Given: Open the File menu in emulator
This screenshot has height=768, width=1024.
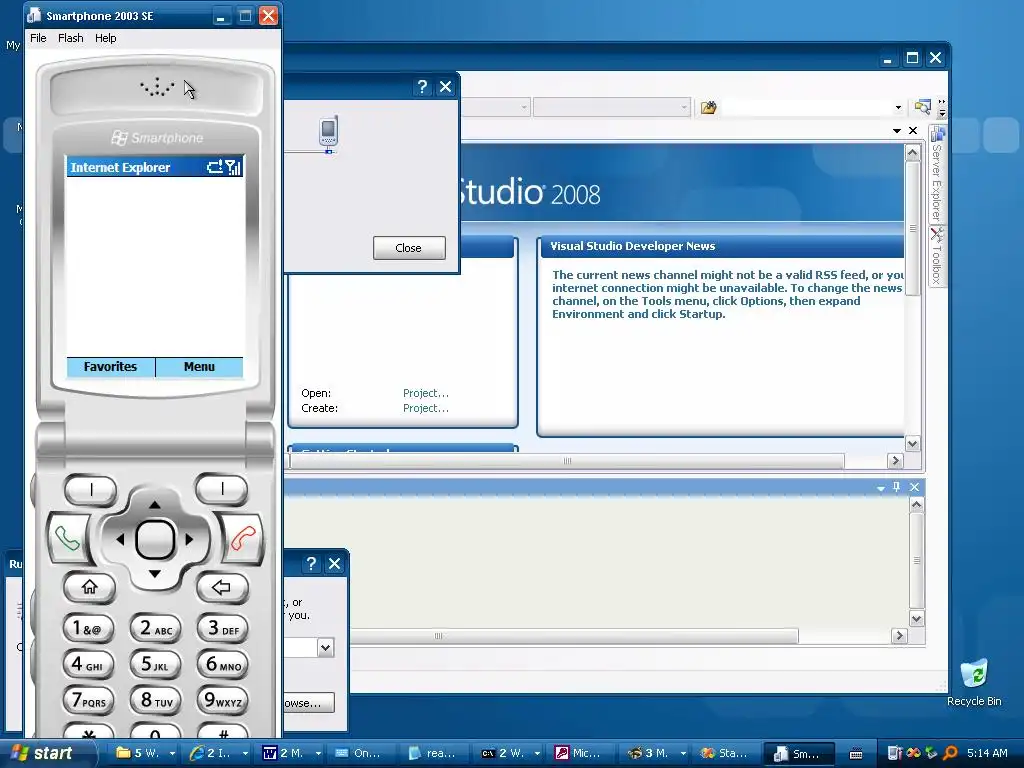Looking at the screenshot, I should [39, 38].
